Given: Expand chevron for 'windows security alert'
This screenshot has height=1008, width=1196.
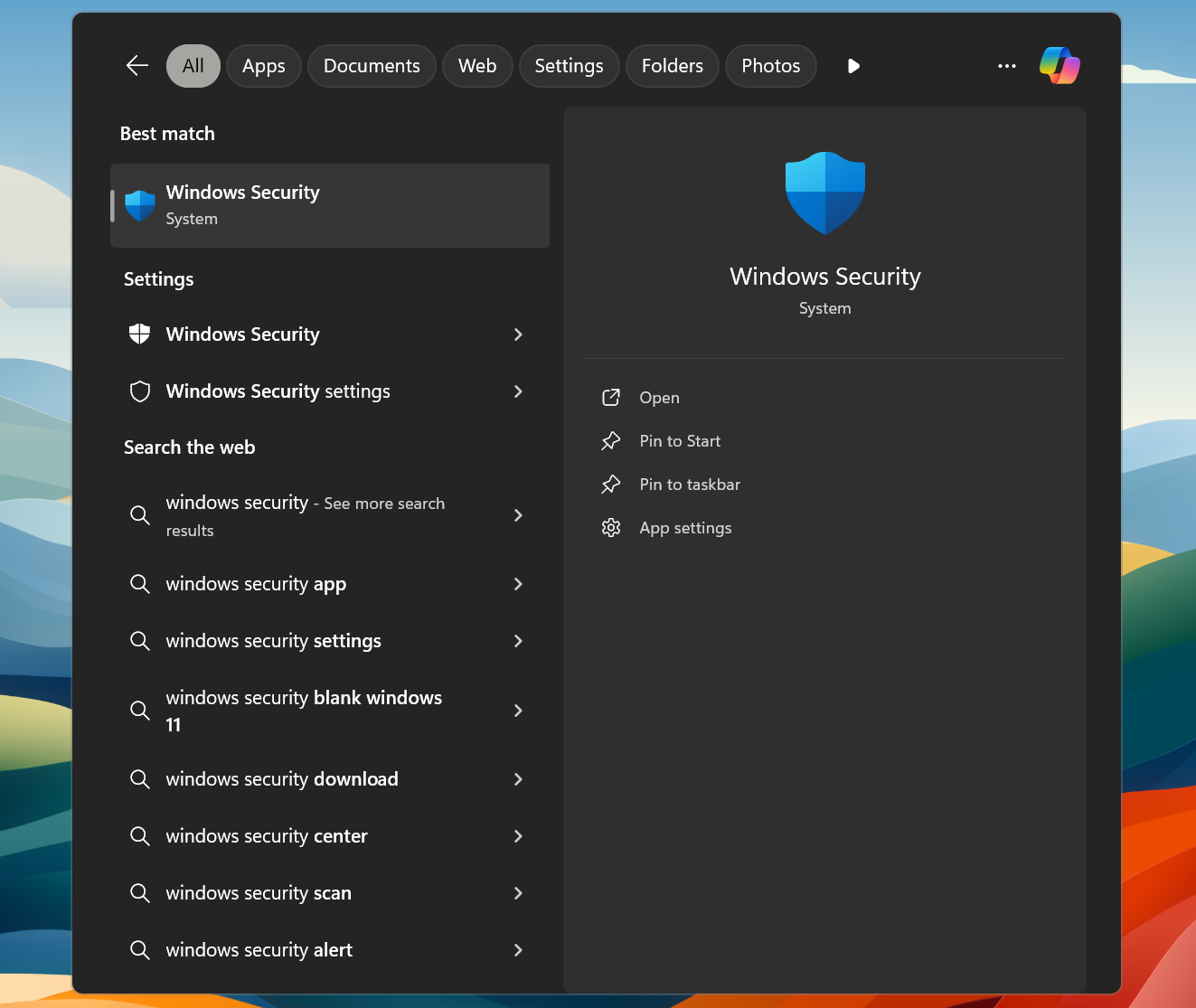Looking at the screenshot, I should pos(518,950).
